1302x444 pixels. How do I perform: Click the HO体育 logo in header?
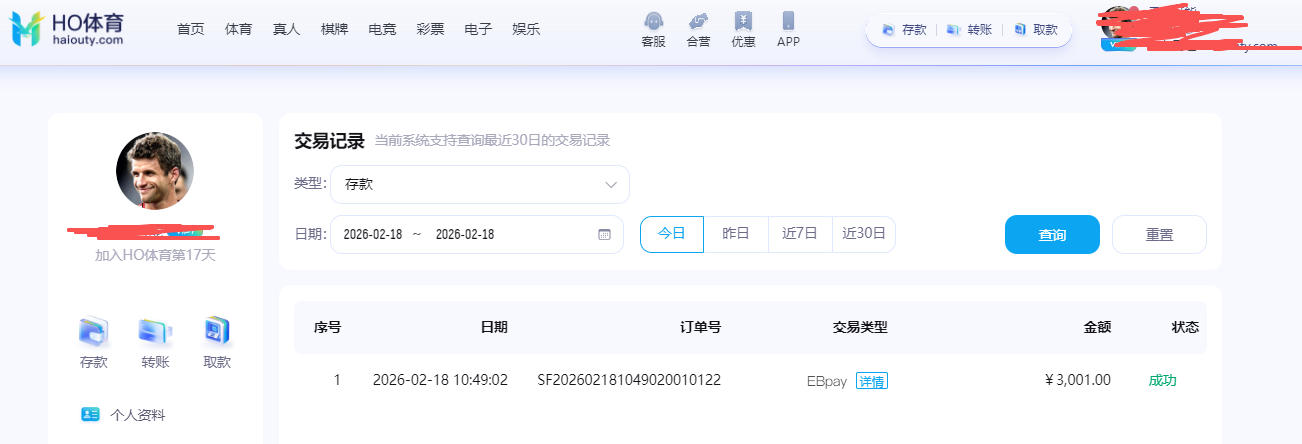tap(67, 30)
